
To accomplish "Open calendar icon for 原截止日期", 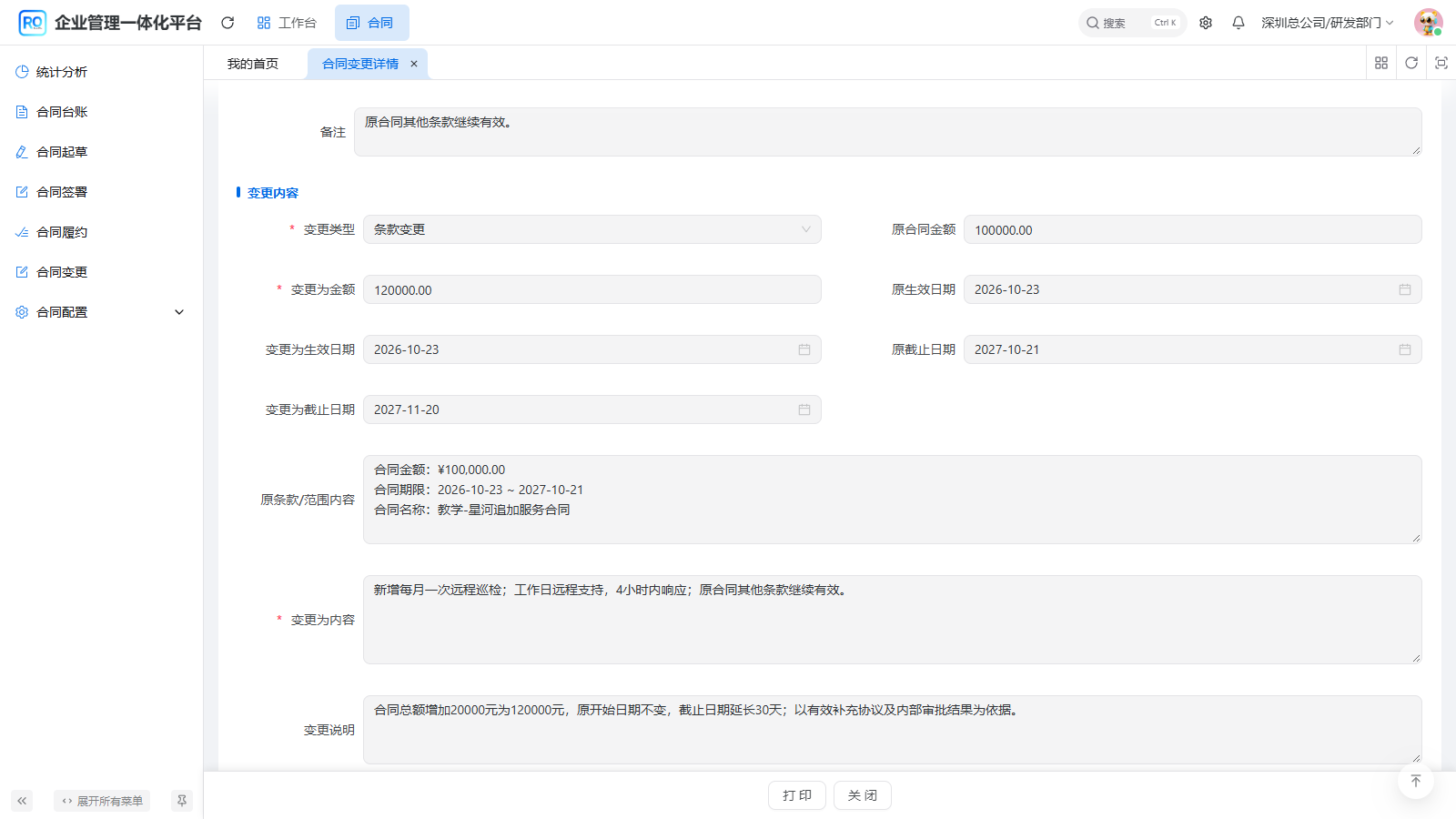I will (x=1405, y=349).
